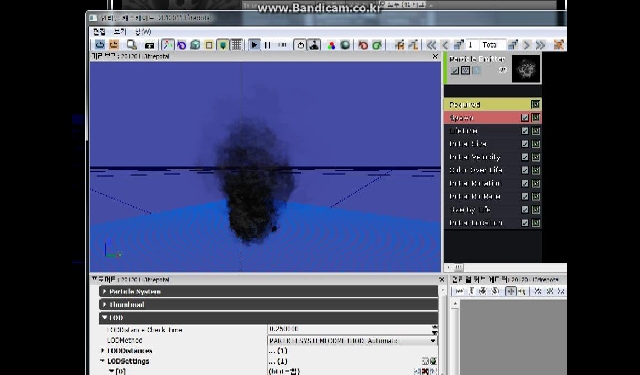Toggle the Color Over Life checkbox
Viewport: 640px width, 375px height.
point(525,170)
